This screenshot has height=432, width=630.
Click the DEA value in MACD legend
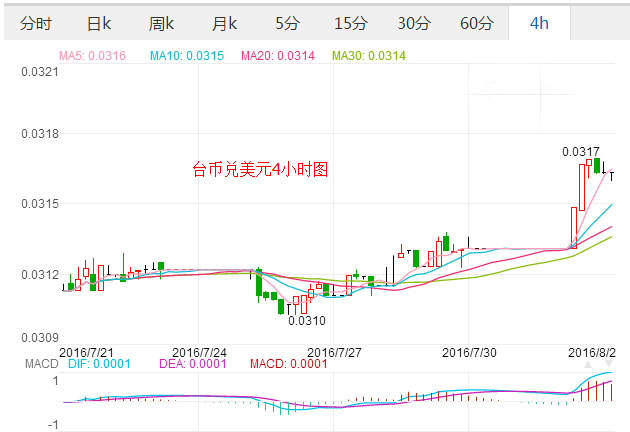(200, 363)
